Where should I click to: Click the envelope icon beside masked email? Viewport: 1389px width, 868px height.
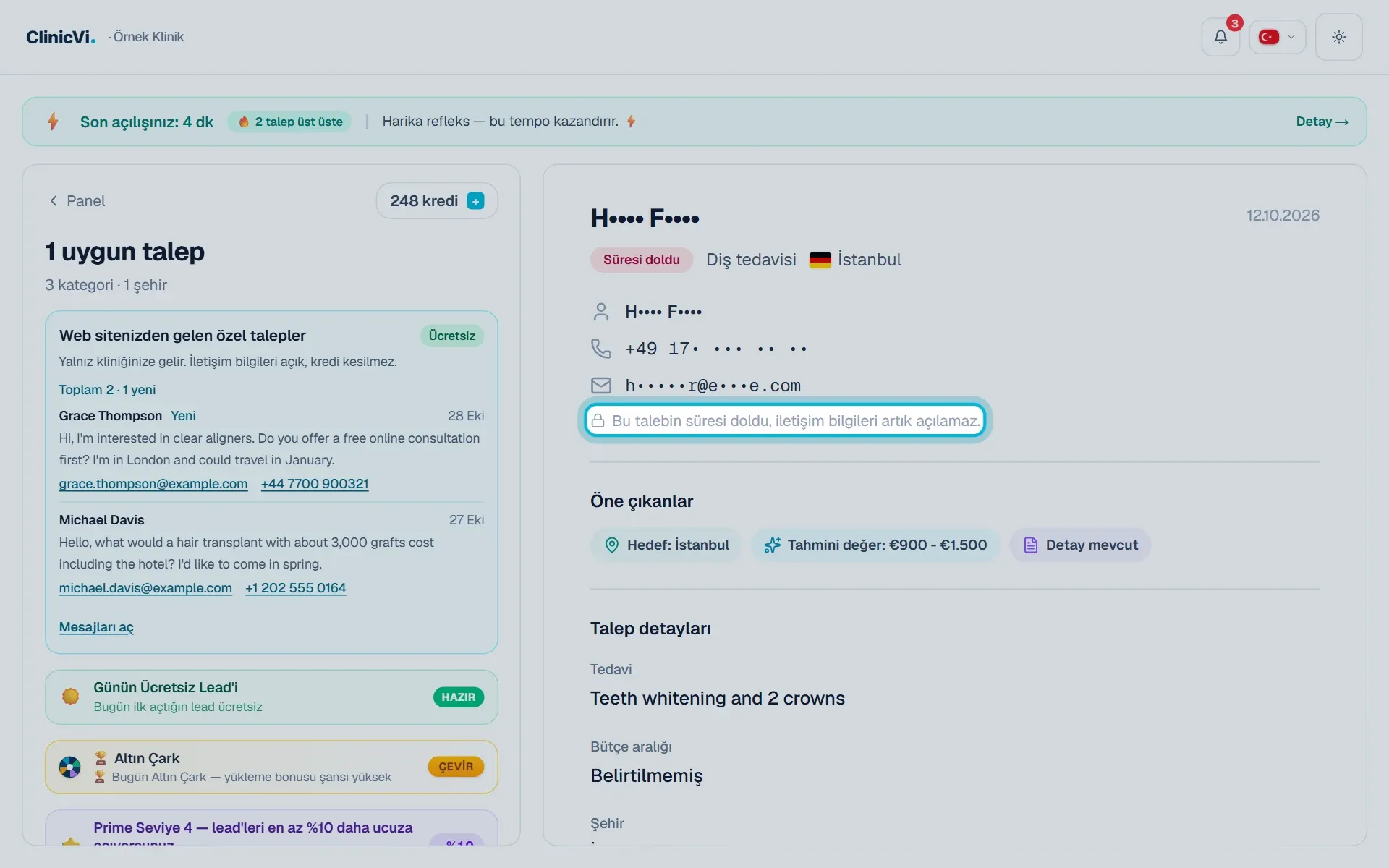click(x=601, y=386)
